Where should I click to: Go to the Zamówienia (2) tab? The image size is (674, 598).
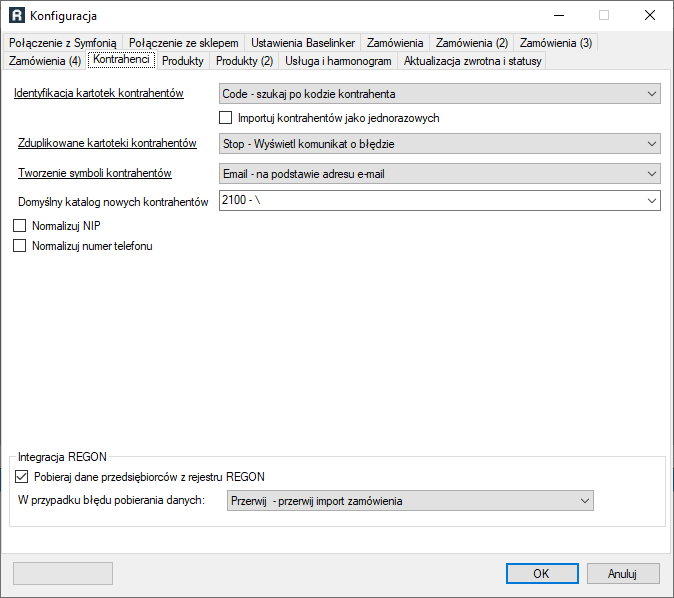coord(472,43)
